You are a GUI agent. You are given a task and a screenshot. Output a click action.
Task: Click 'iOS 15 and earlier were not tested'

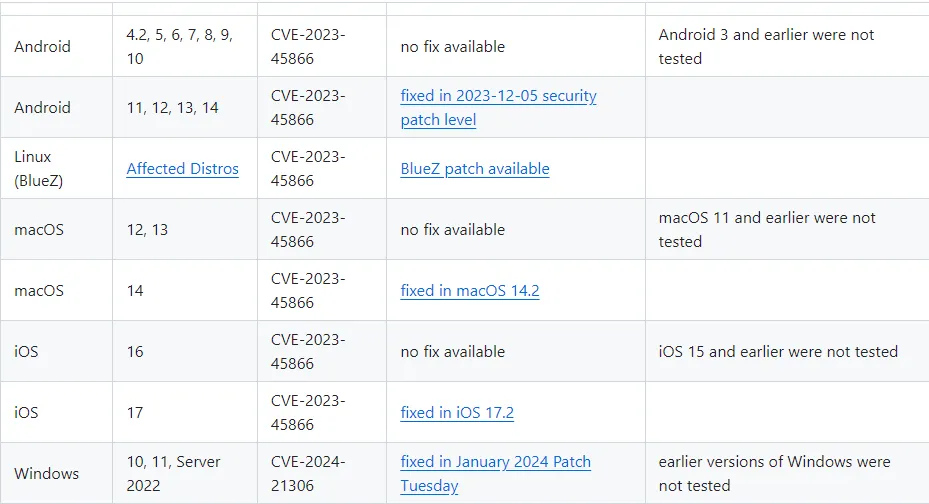pos(778,352)
